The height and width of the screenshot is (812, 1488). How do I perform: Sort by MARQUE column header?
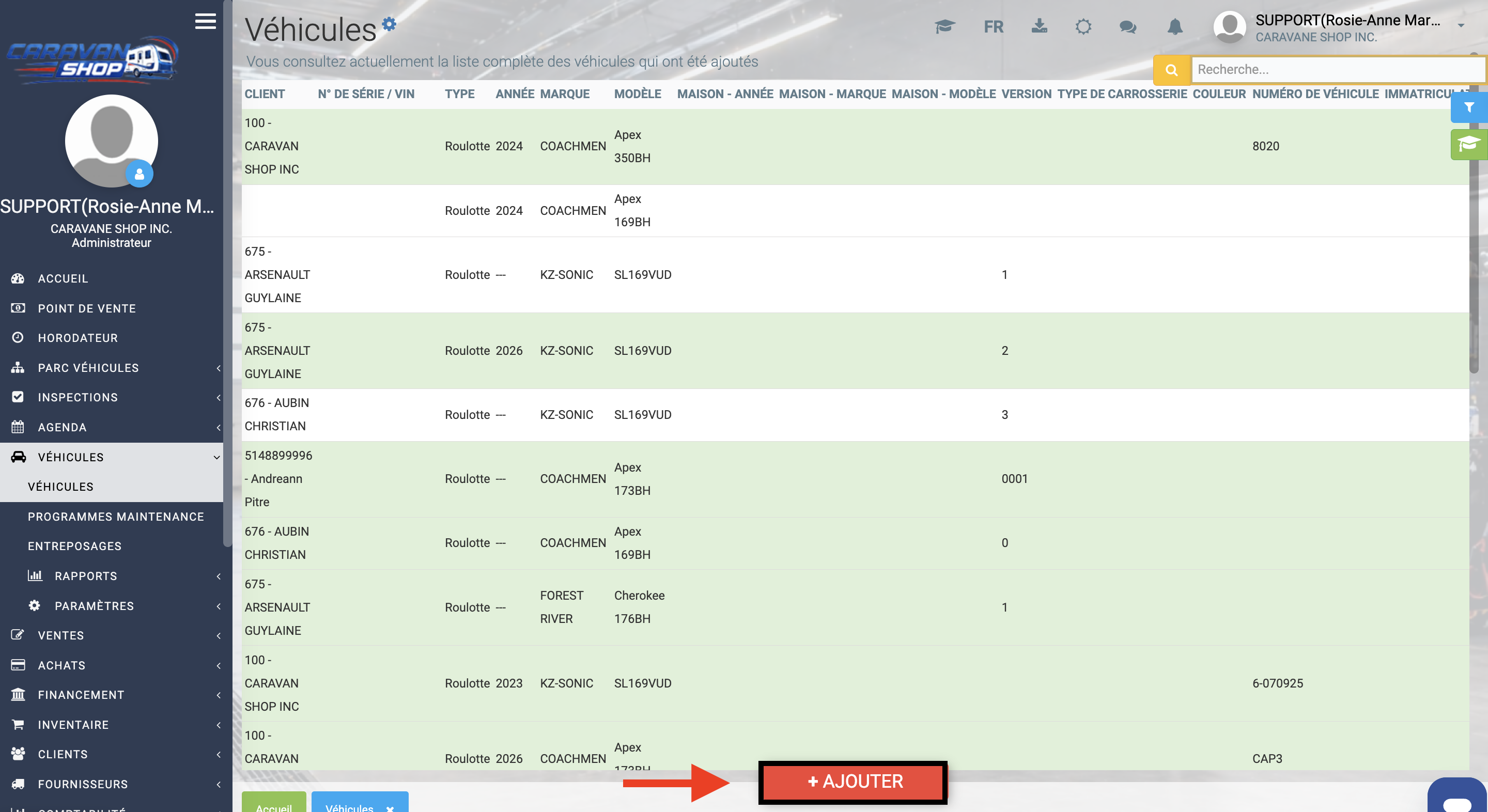click(x=565, y=94)
